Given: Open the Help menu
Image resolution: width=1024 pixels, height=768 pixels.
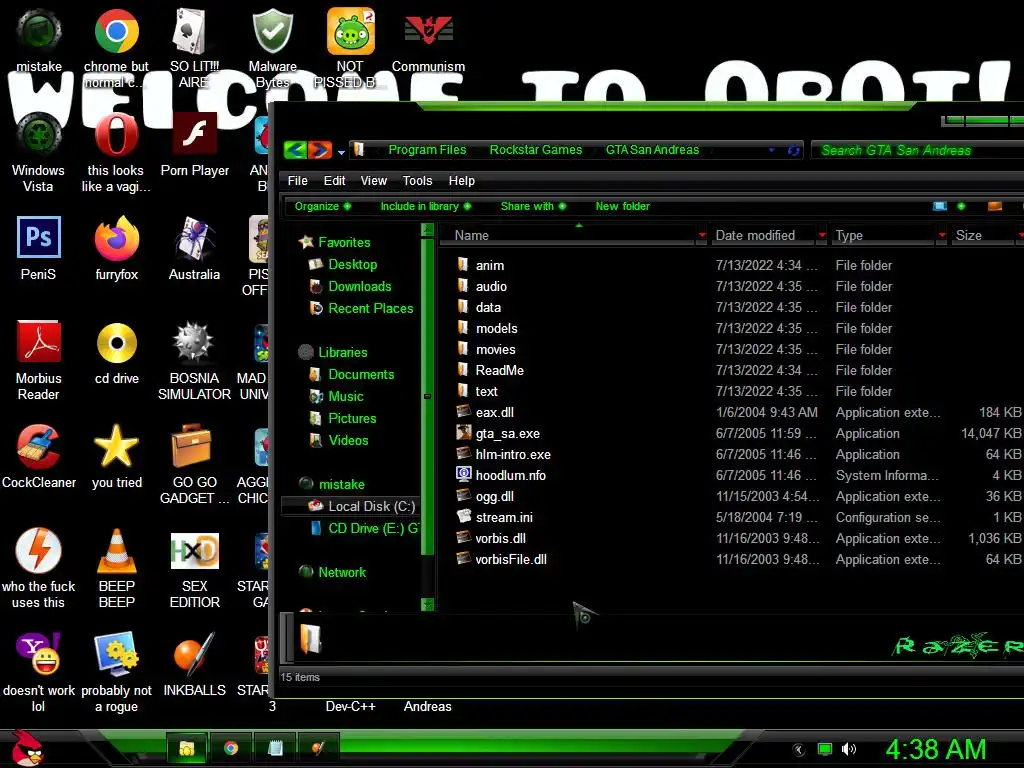Looking at the screenshot, I should [462, 181].
